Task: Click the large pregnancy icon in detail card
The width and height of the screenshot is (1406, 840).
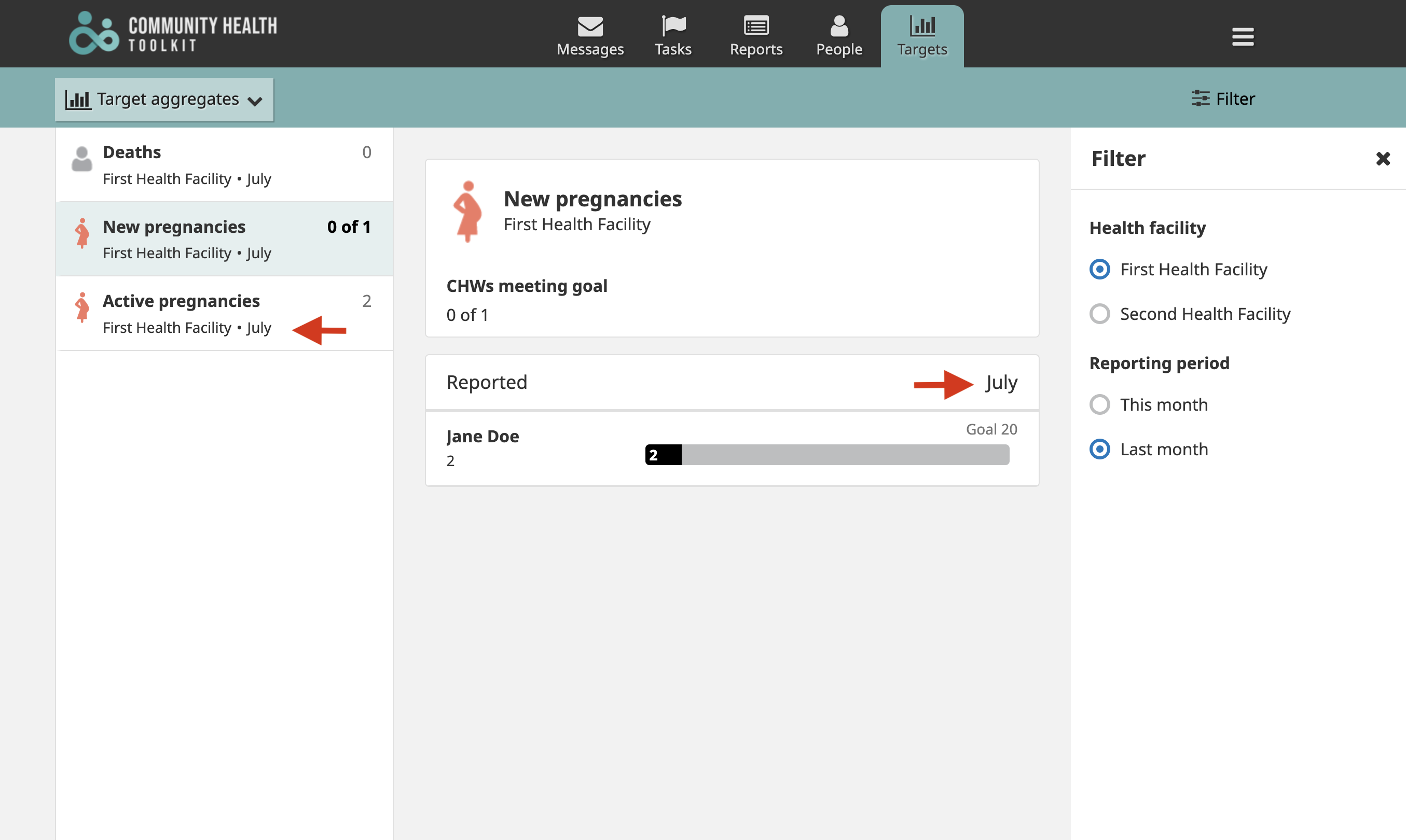Action: [468, 211]
